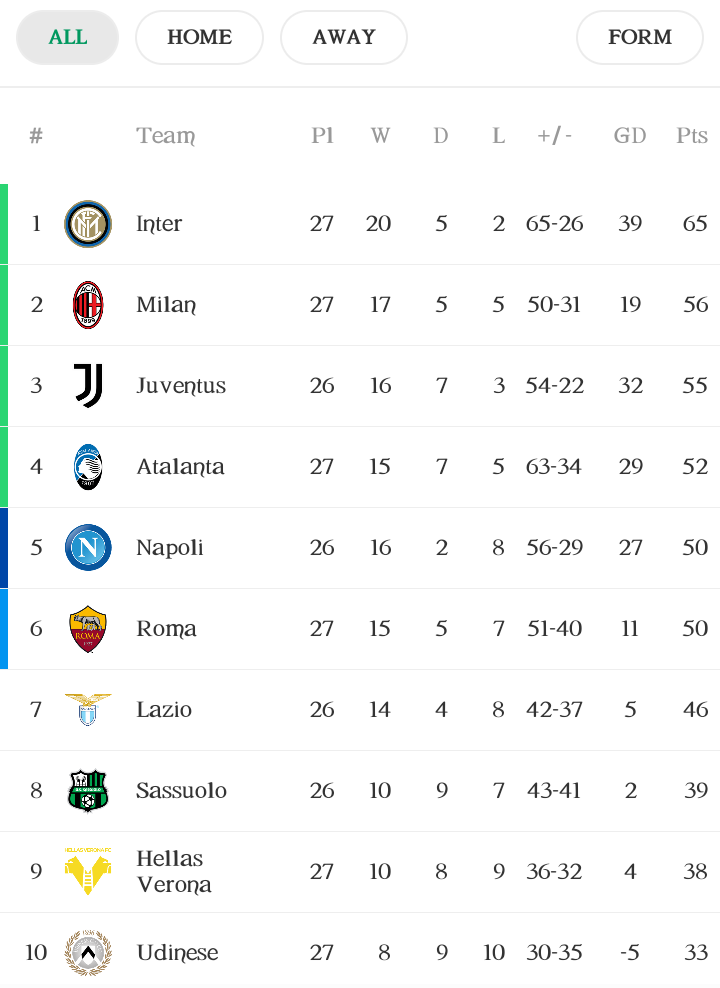Click the Inter club crest icon

[88, 224]
